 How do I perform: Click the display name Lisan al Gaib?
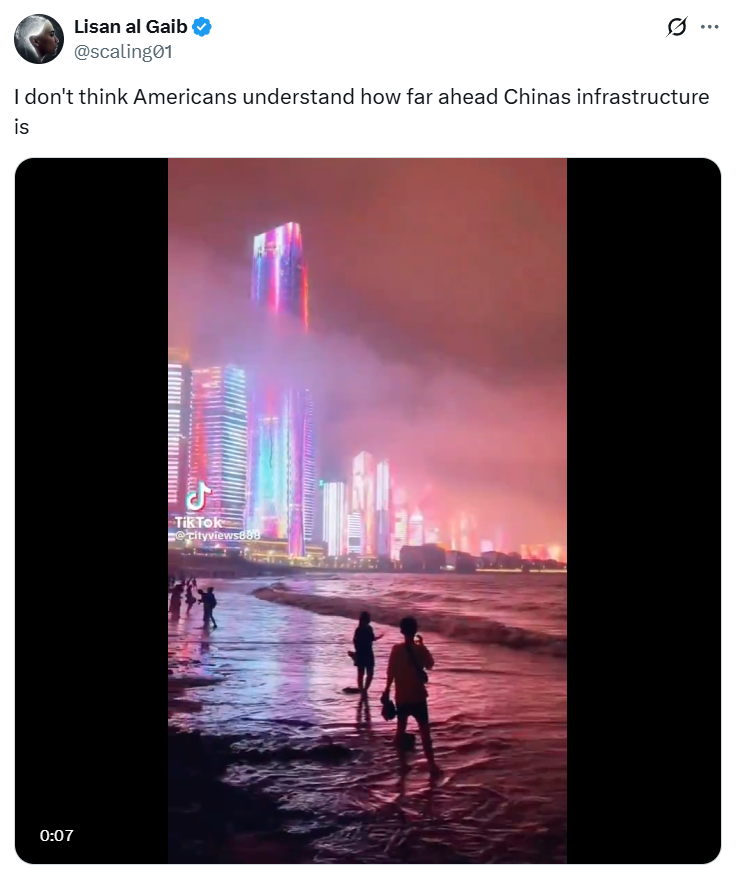click(x=131, y=26)
